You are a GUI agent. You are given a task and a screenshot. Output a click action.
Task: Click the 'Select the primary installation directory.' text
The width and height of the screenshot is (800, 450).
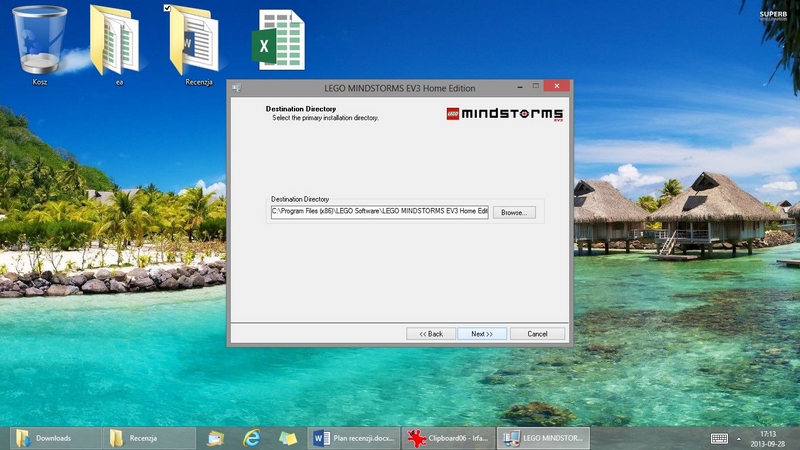coord(325,118)
